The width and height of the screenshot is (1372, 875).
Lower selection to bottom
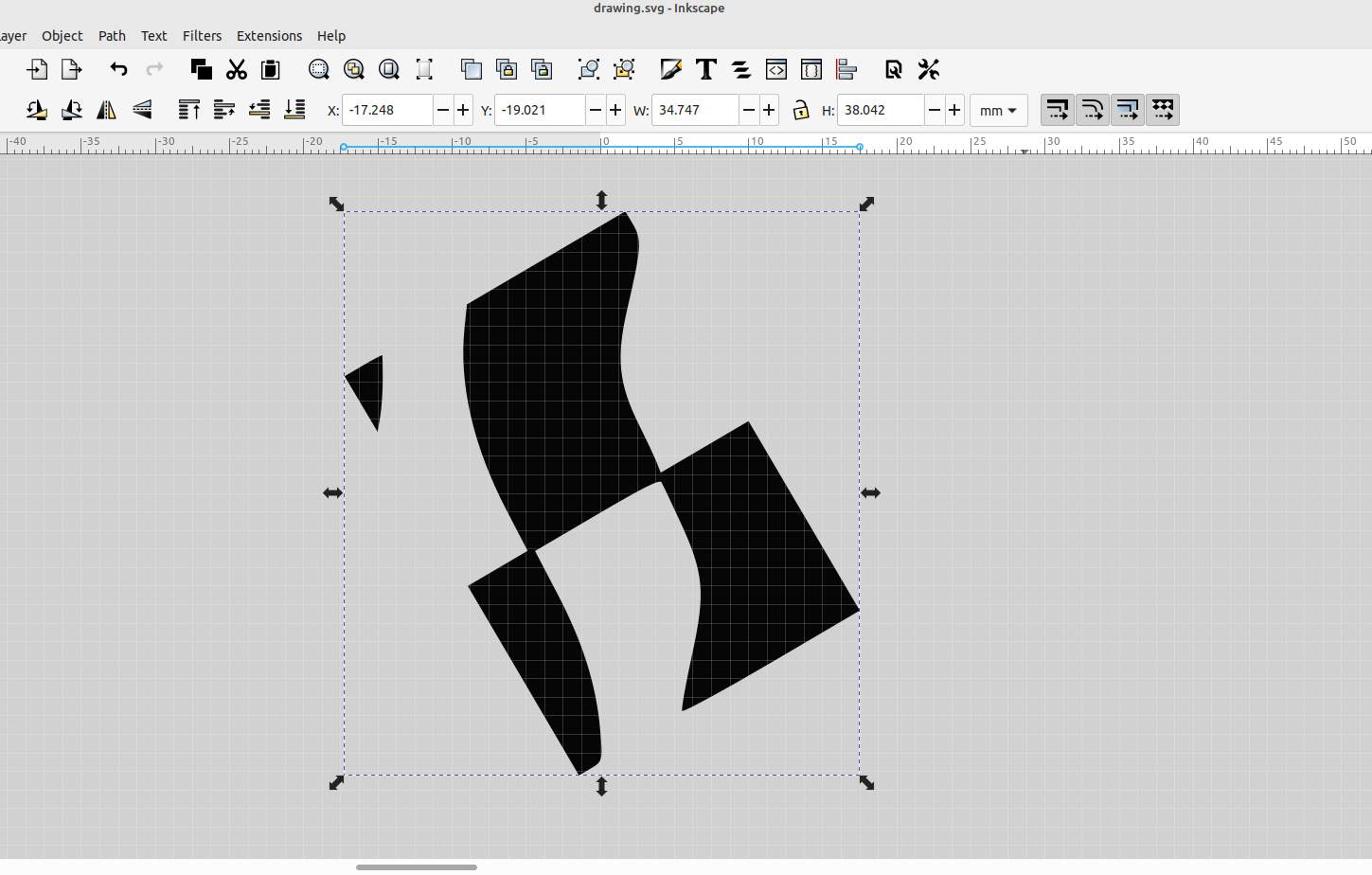click(294, 110)
